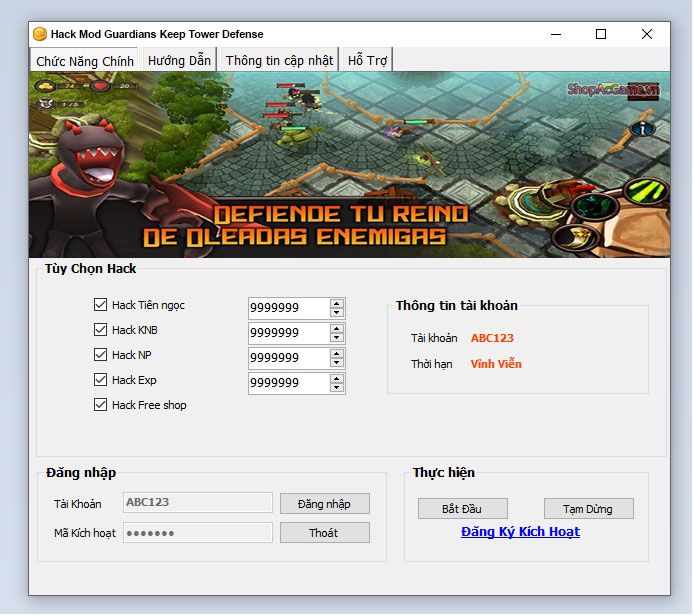Decrease the Hack NP value with down arrow
693x616 pixels.
337,362
